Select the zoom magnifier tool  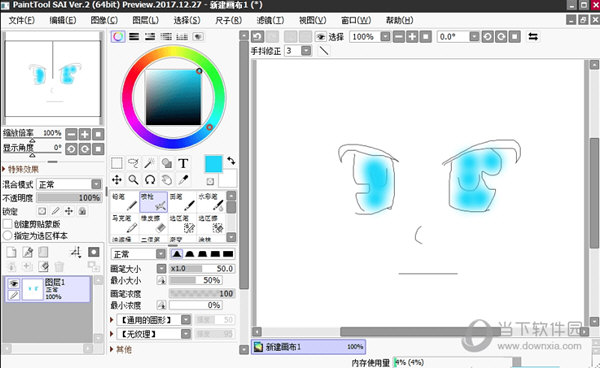pyautogui.click(x=133, y=179)
